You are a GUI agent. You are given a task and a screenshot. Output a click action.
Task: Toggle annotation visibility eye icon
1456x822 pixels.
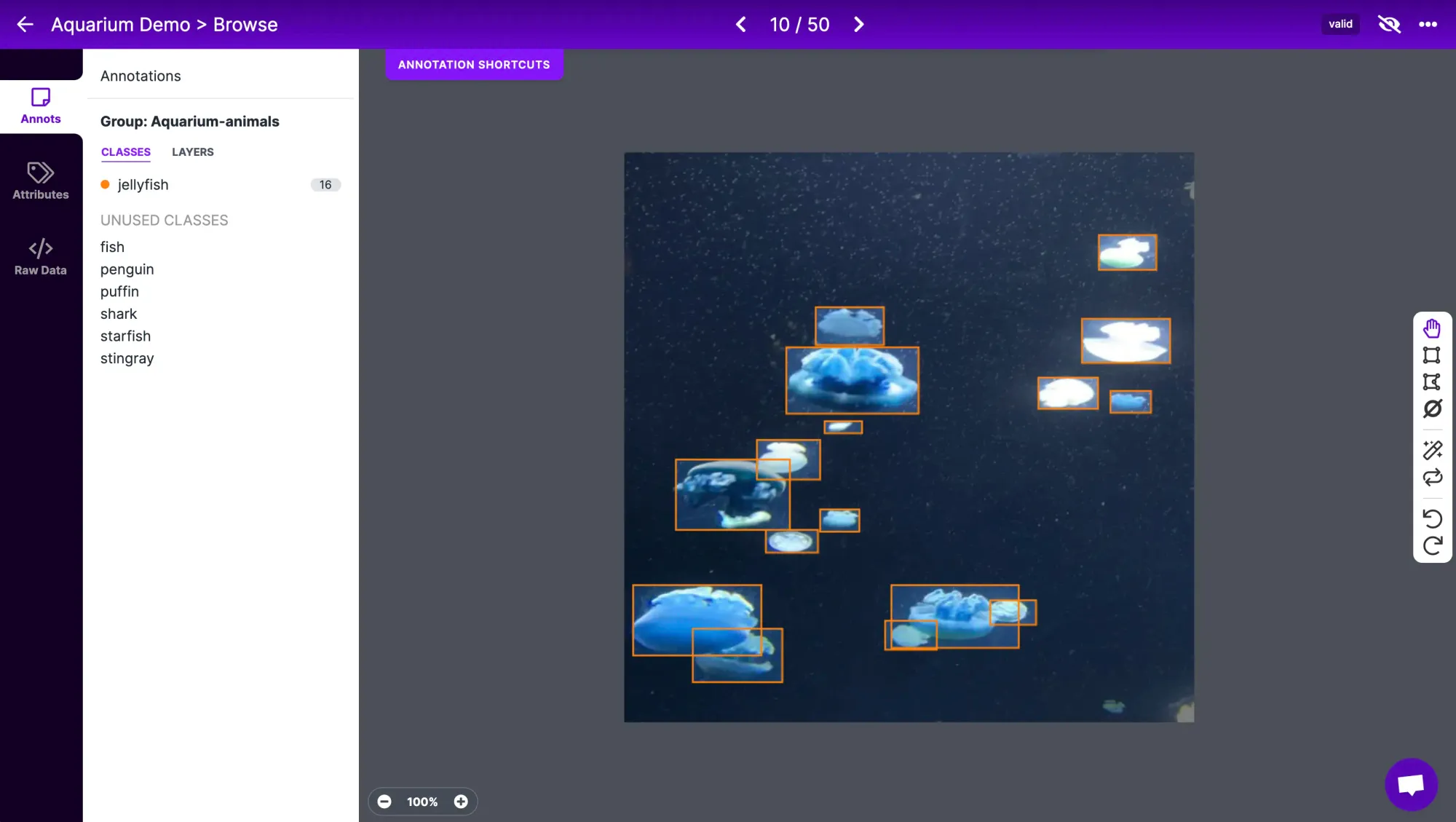pyautogui.click(x=1389, y=24)
